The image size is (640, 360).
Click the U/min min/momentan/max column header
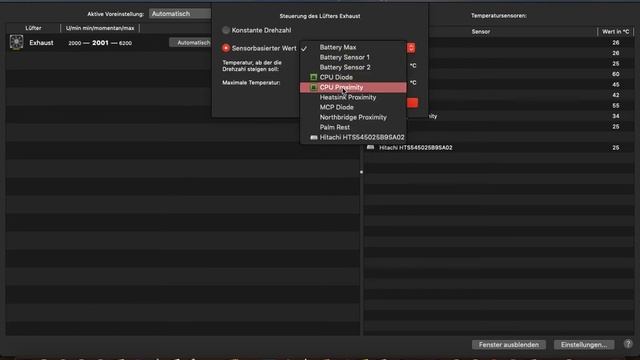pyautogui.click(x=100, y=28)
